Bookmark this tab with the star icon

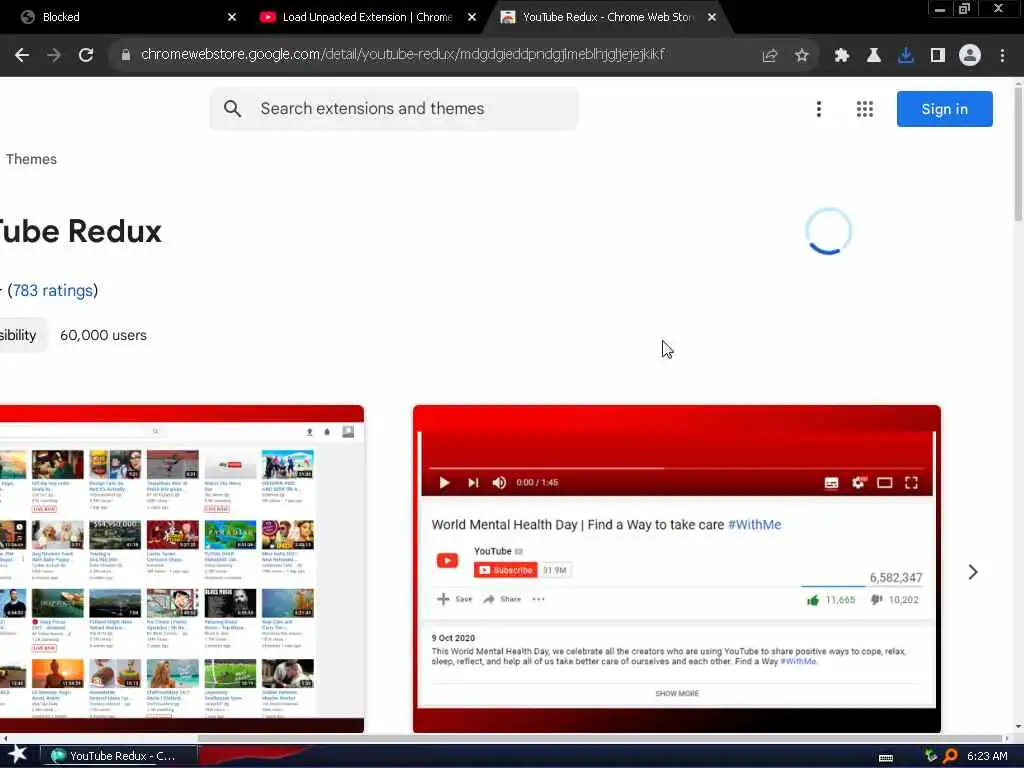[802, 56]
